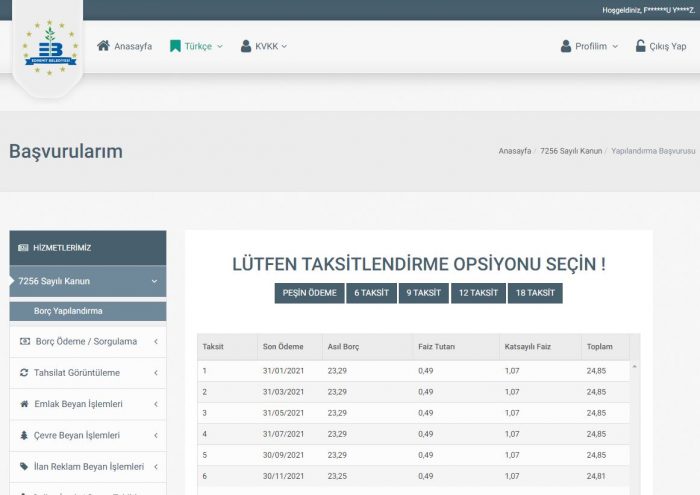Click the Türkçe bookmark language icon

point(175,46)
